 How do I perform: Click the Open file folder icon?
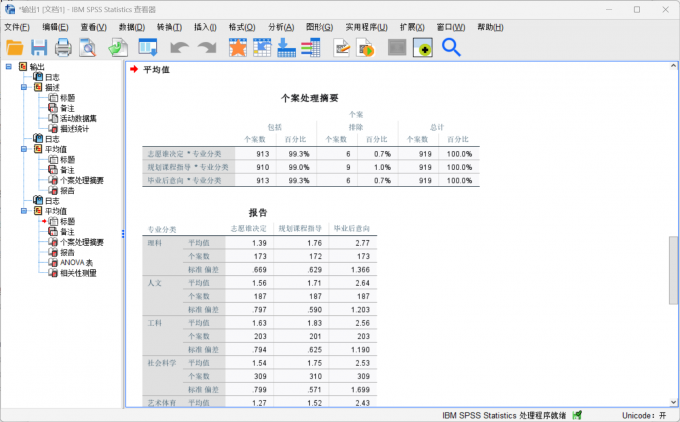pyautogui.click(x=15, y=47)
